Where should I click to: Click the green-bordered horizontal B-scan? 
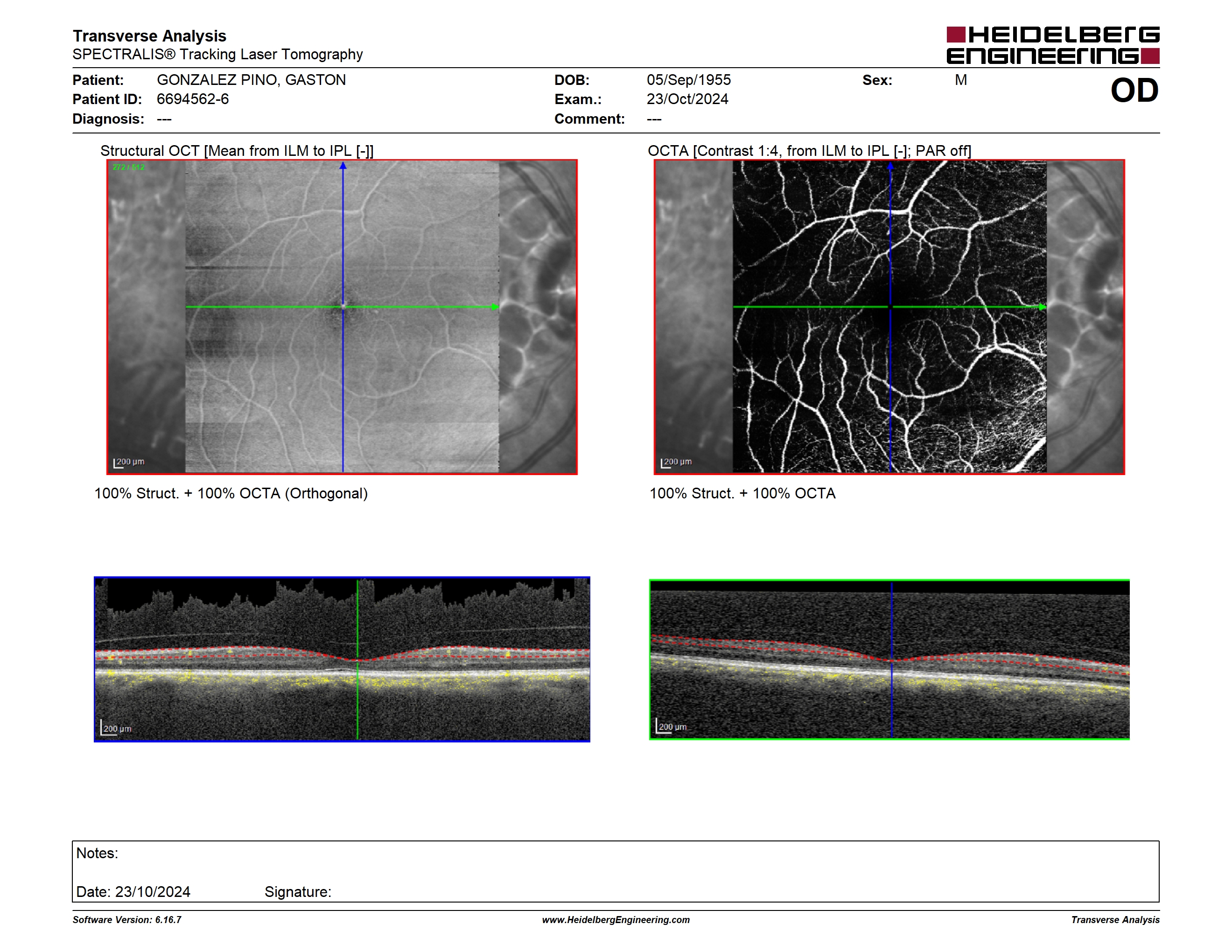point(889,659)
